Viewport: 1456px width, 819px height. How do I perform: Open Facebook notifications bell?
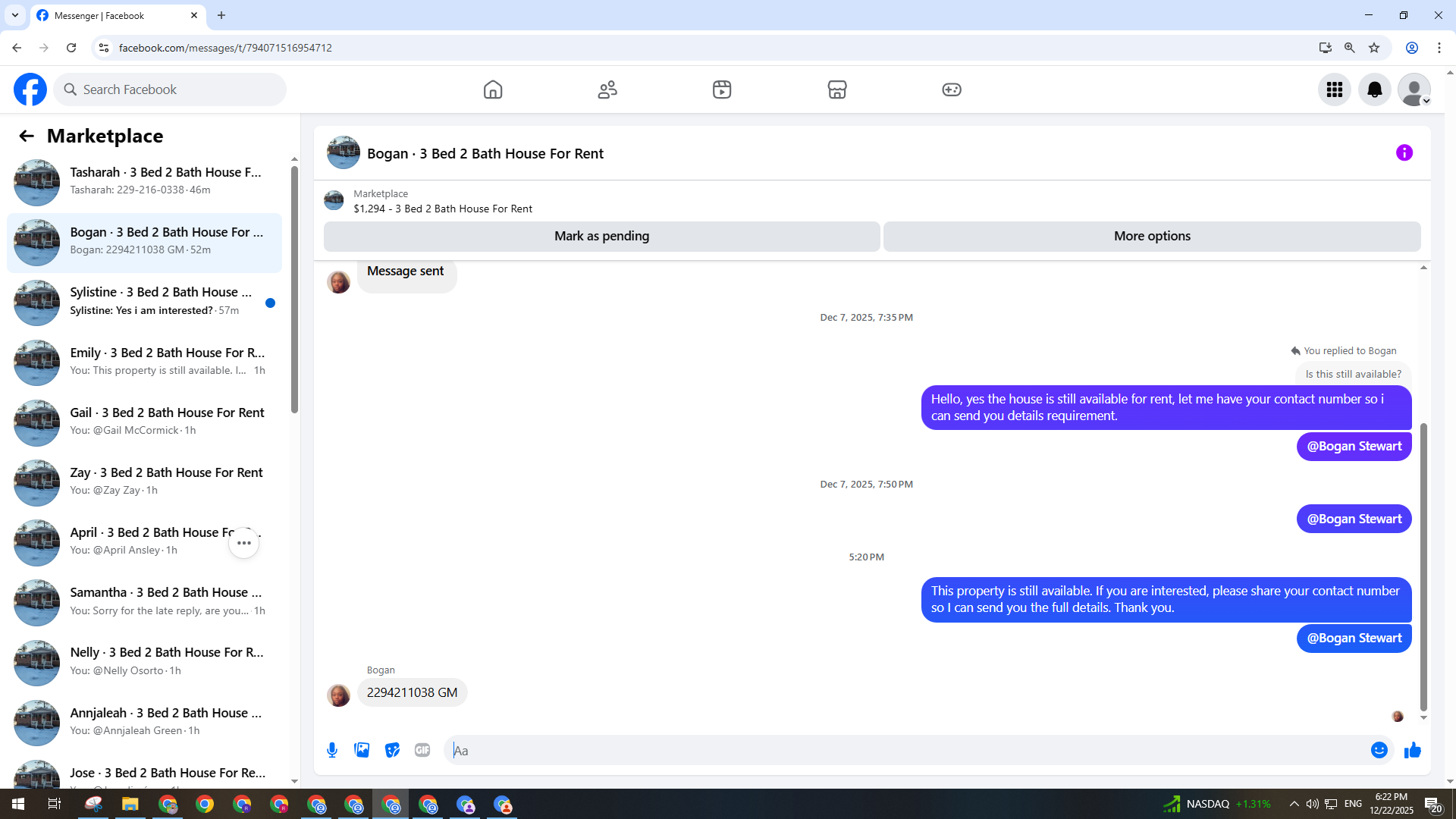(1374, 89)
